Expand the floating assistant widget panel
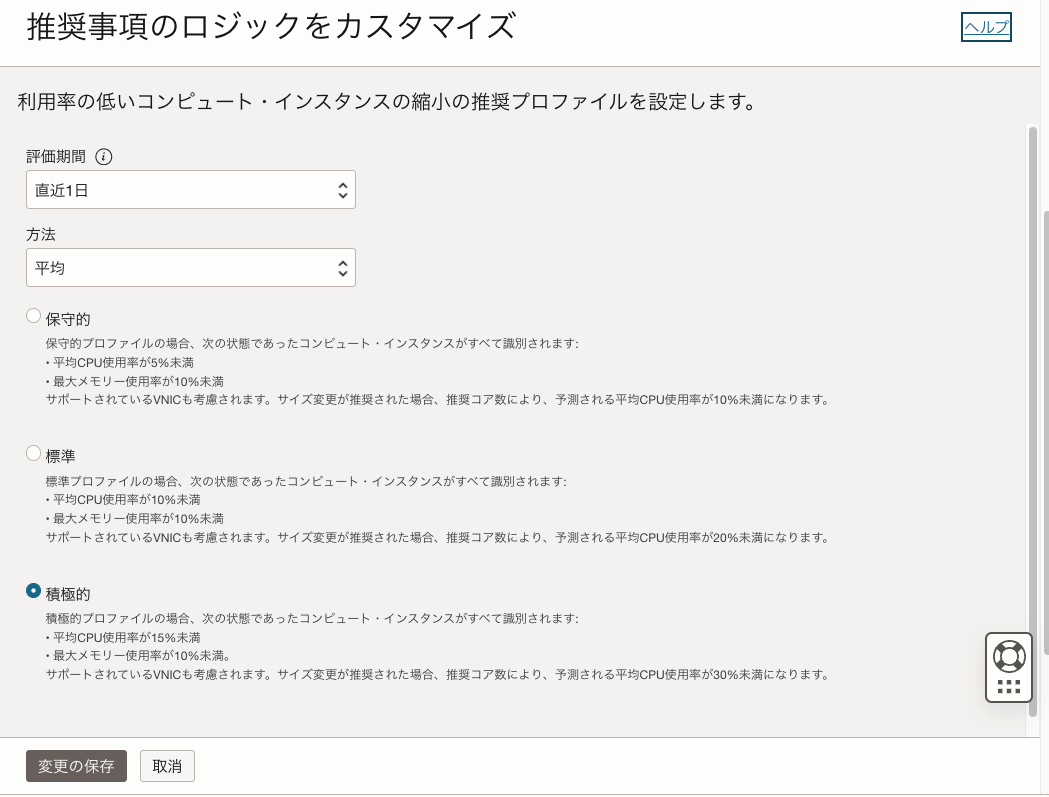Screen dimensions: 1049x797 (x=1009, y=667)
